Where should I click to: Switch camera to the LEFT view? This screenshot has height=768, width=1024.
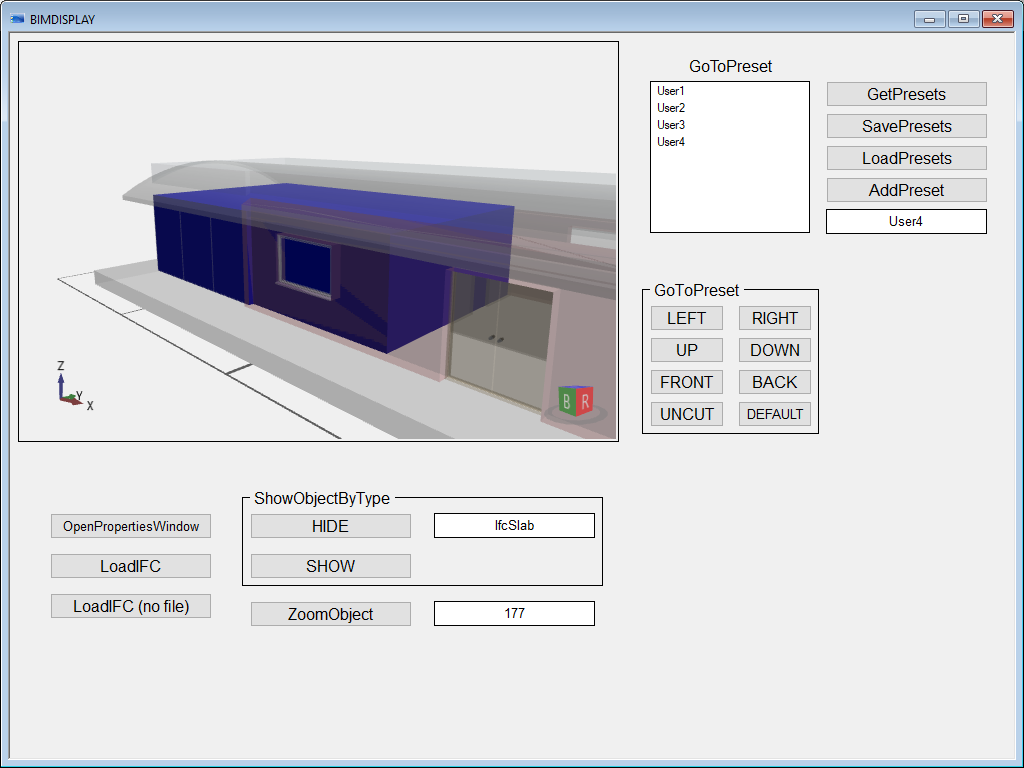pyautogui.click(x=686, y=317)
